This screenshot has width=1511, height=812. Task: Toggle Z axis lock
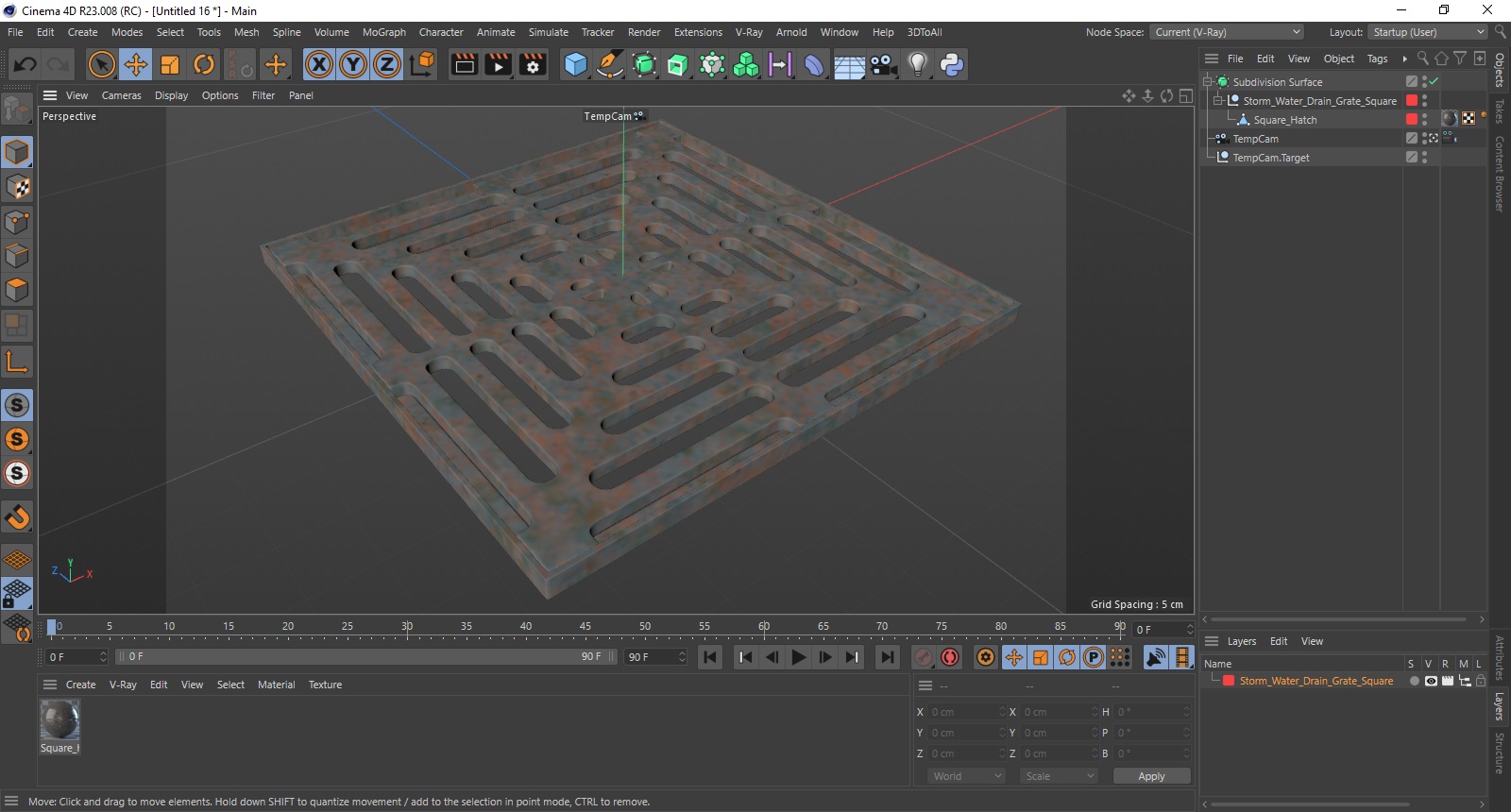pyautogui.click(x=387, y=64)
